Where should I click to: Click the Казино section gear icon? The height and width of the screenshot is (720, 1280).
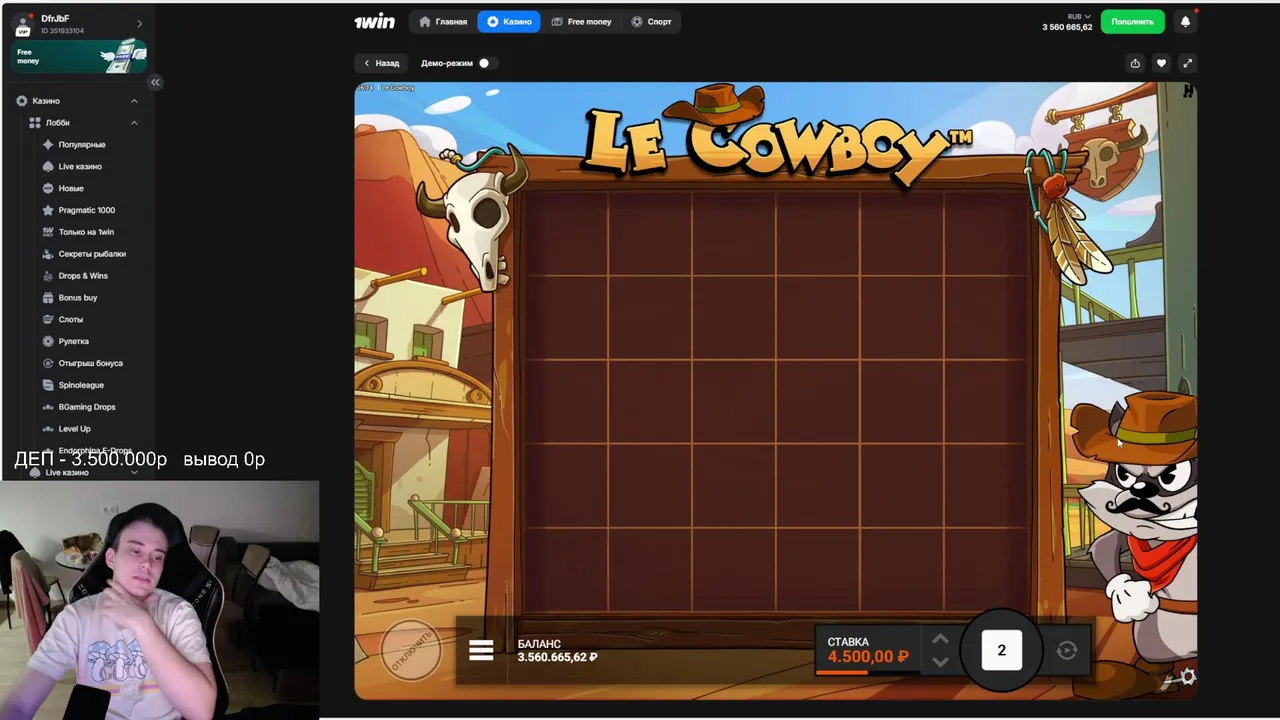pos(22,101)
